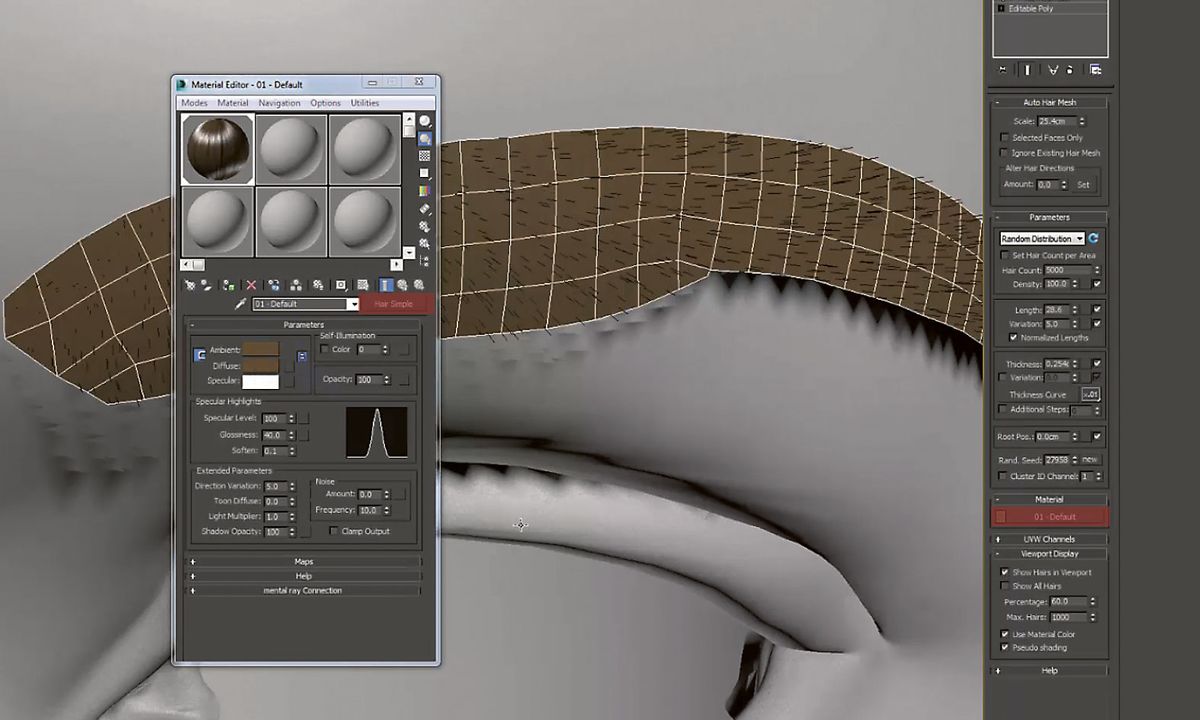Image resolution: width=1200 pixels, height=720 pixels.
Task: Click refresh icon beside Random Distribution
Action: [1093, 239]
